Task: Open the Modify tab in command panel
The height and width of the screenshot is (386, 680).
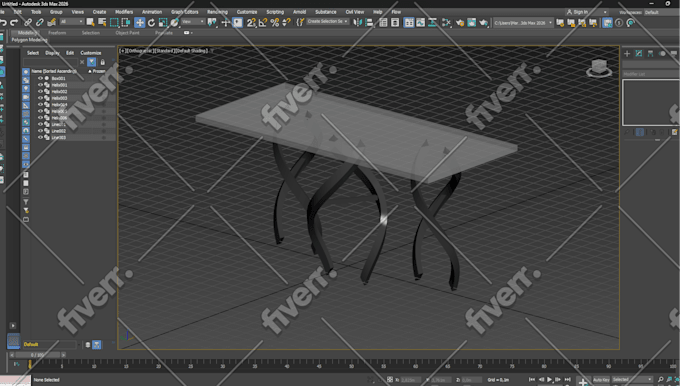Action: pos(639,53)
